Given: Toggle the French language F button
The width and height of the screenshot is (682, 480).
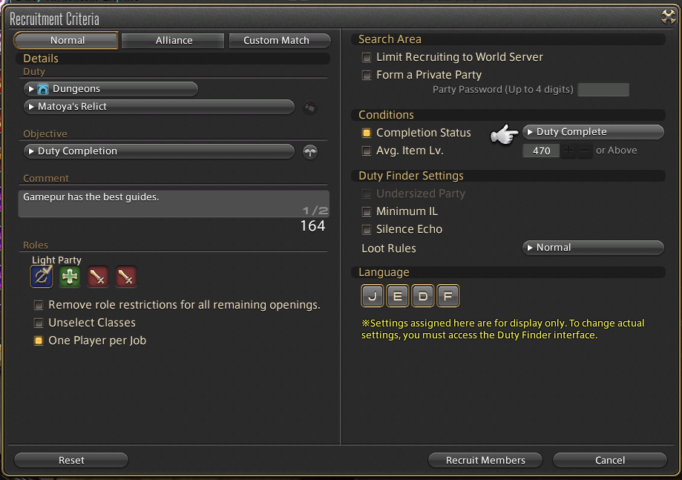Looking at the screenshot, I should (448, 296).
